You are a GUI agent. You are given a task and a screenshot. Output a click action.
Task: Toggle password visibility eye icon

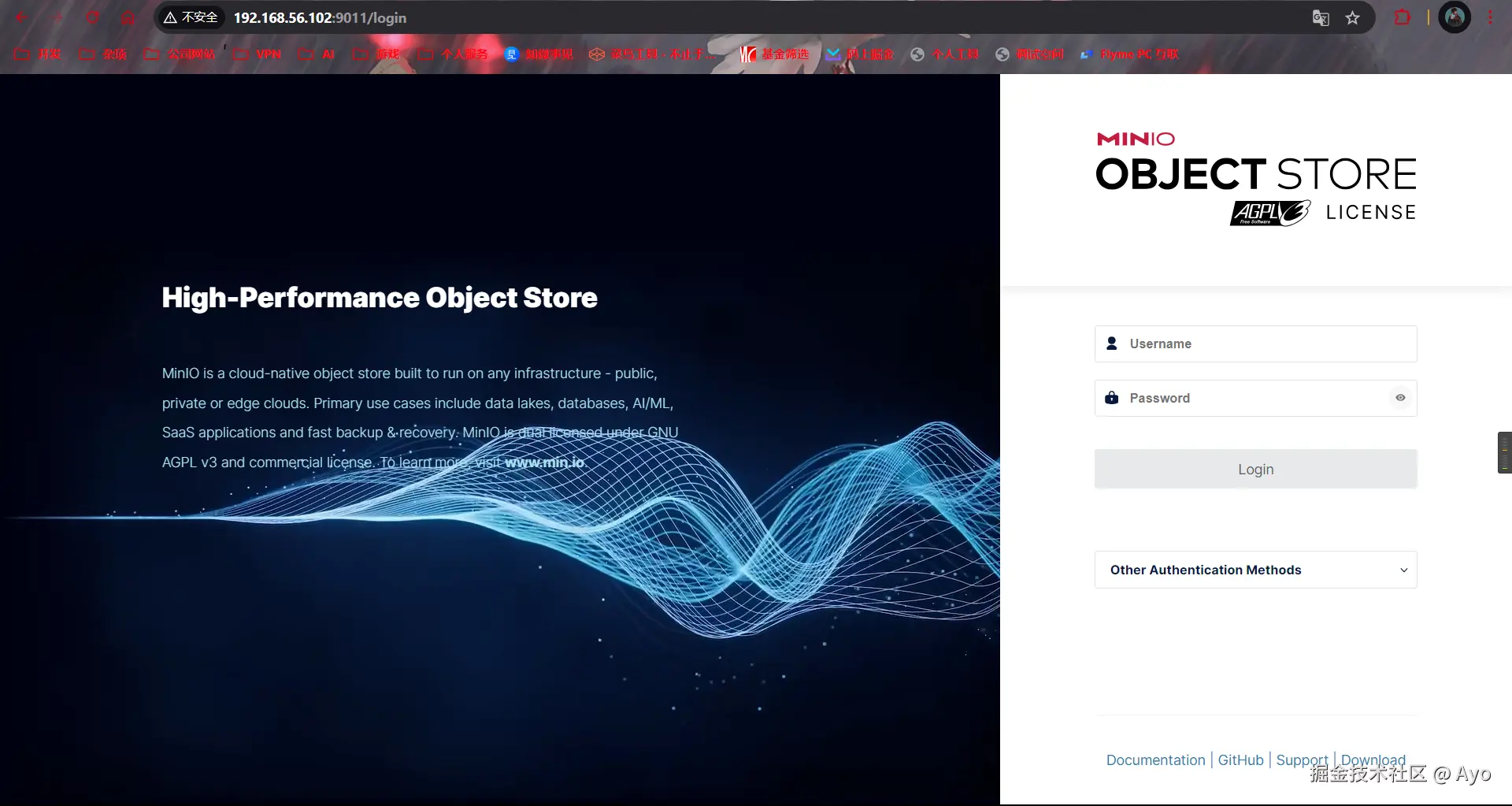coord(1400,398)
